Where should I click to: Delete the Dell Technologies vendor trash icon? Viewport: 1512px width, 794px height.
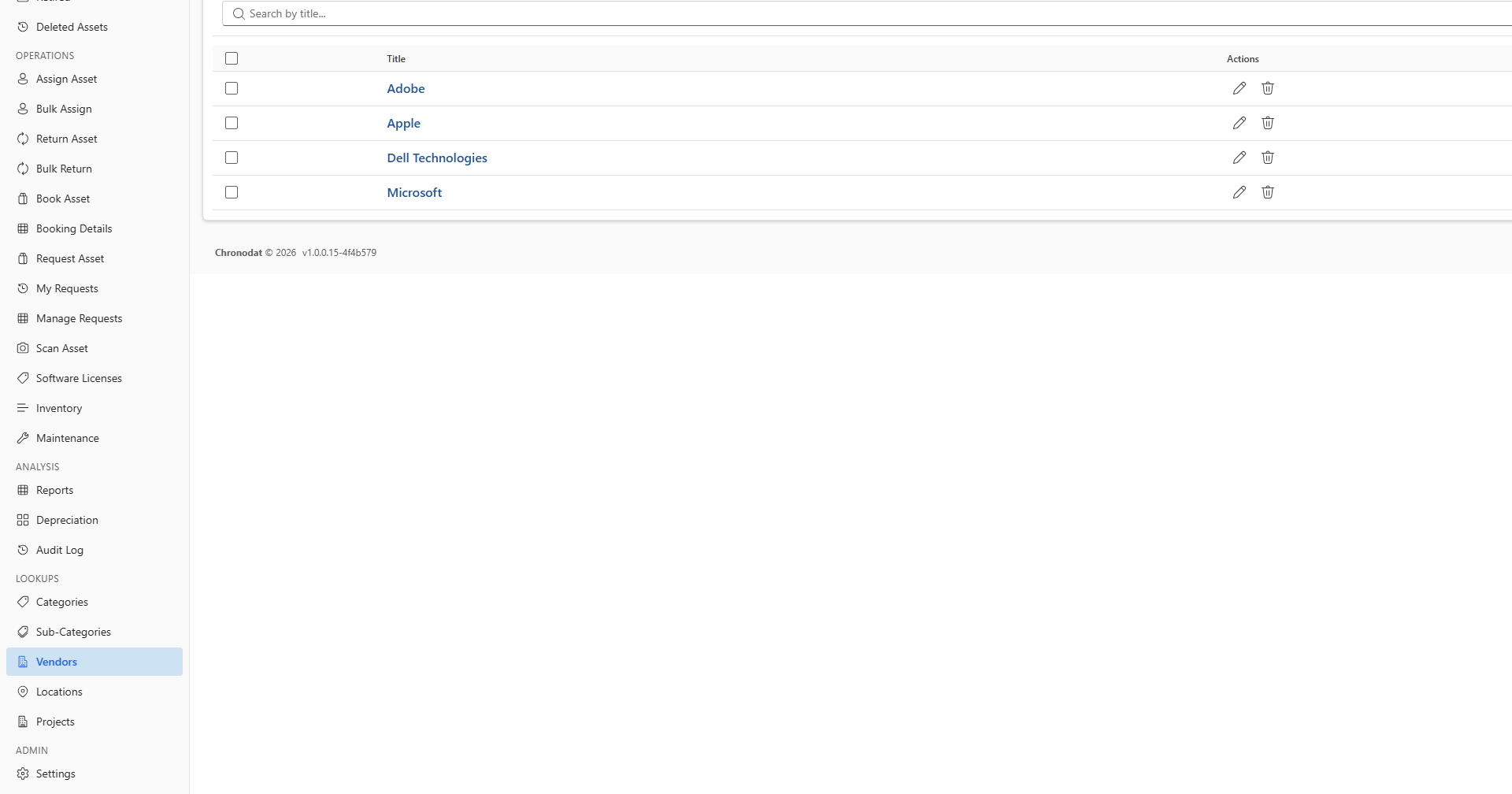(1268, 158)
